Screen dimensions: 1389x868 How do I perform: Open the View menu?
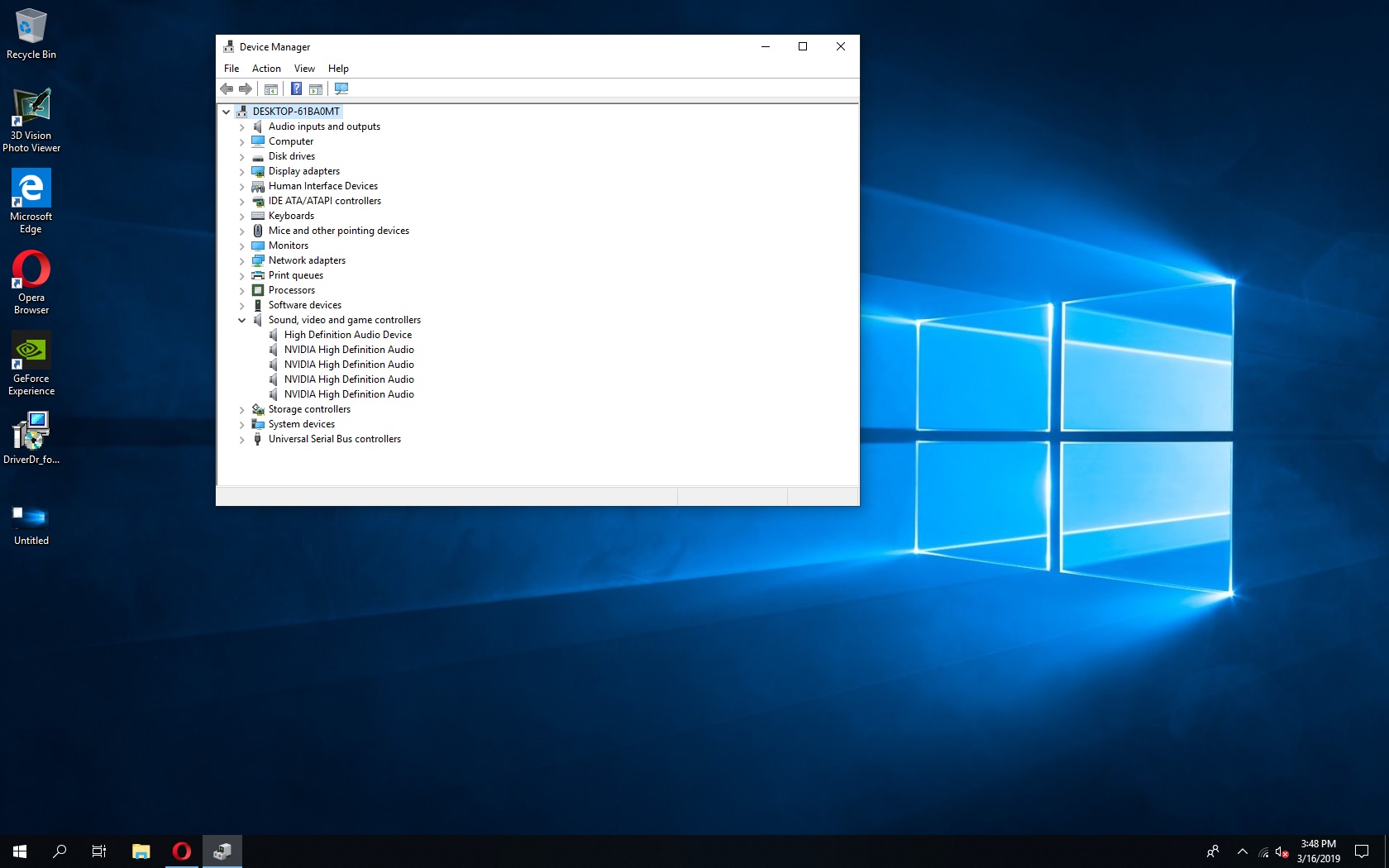[304, 69]
